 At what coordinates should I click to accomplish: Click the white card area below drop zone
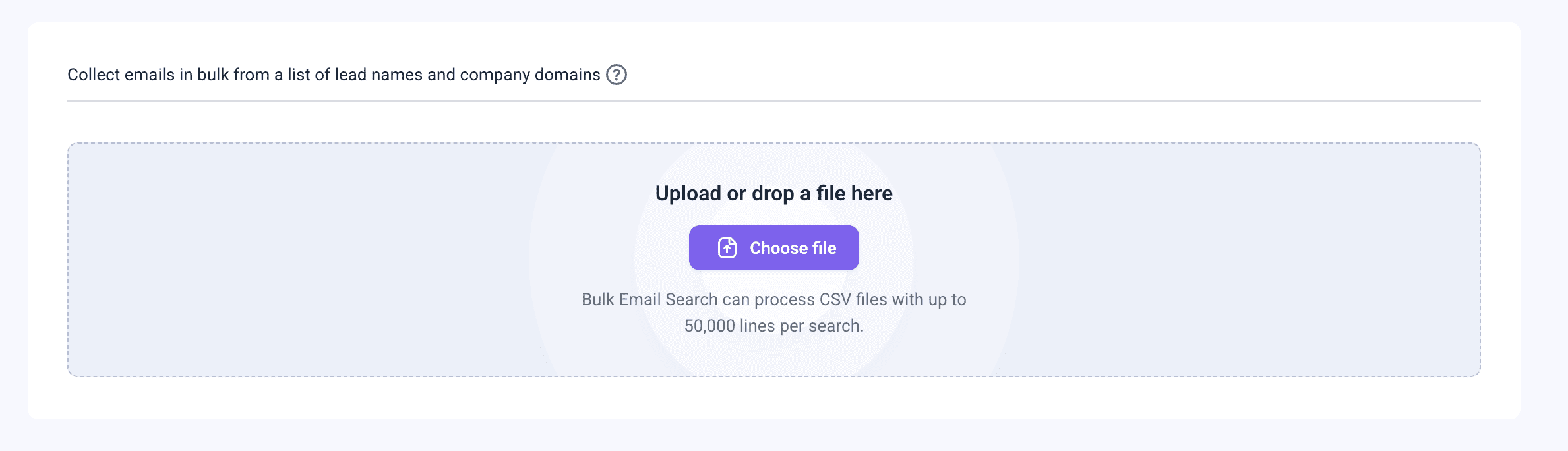(773, 398)
